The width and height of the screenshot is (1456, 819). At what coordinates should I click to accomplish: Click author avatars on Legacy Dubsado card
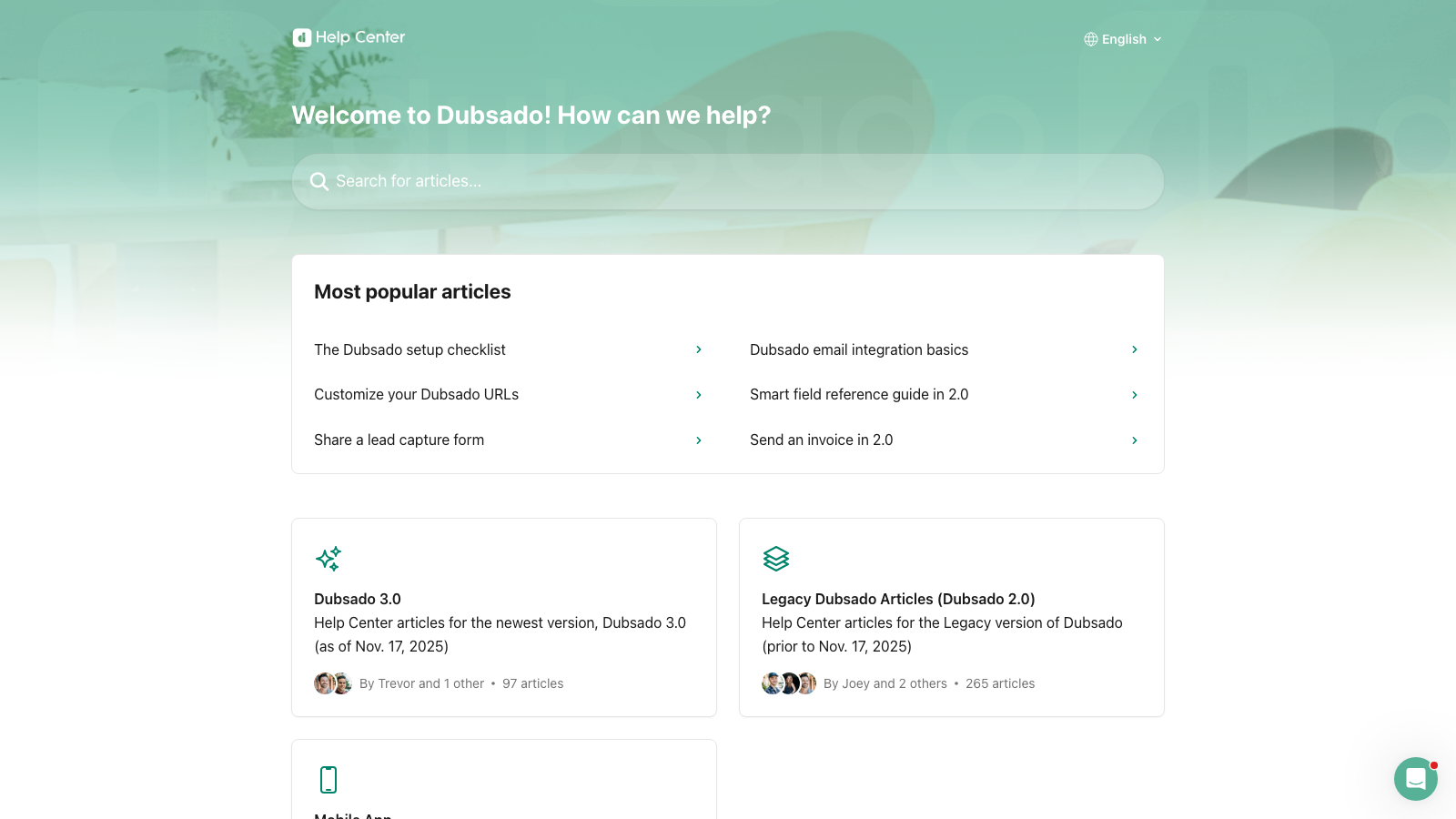(789, 683)
